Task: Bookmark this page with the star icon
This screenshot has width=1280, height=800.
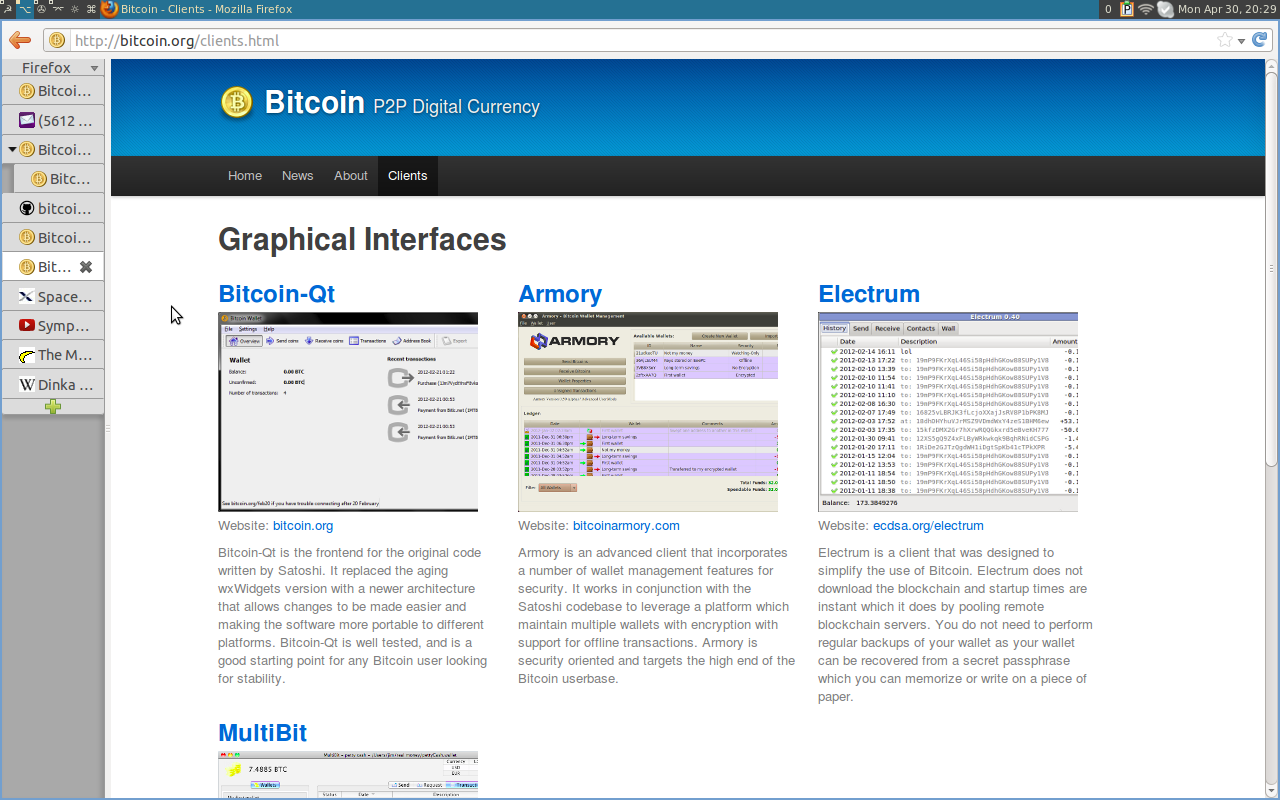Action: pos(1224,40)
